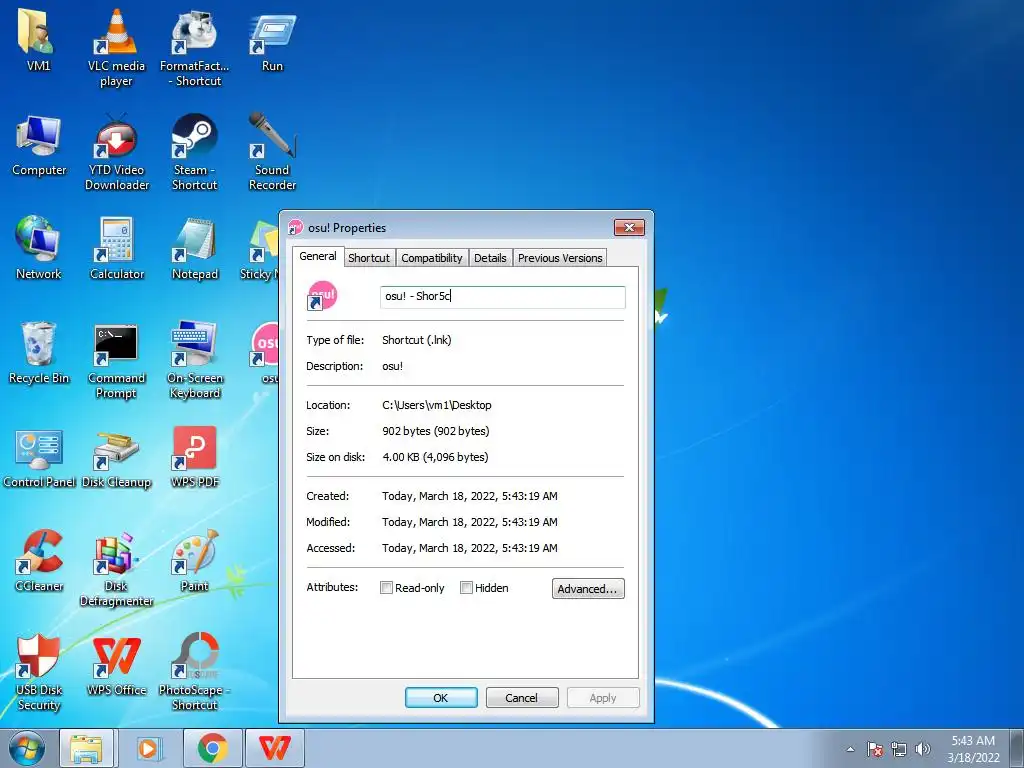Viewport: 1024px width, 768px height.
Task: Click the osu! shortcut icon in the dialog
Action: 321,295
